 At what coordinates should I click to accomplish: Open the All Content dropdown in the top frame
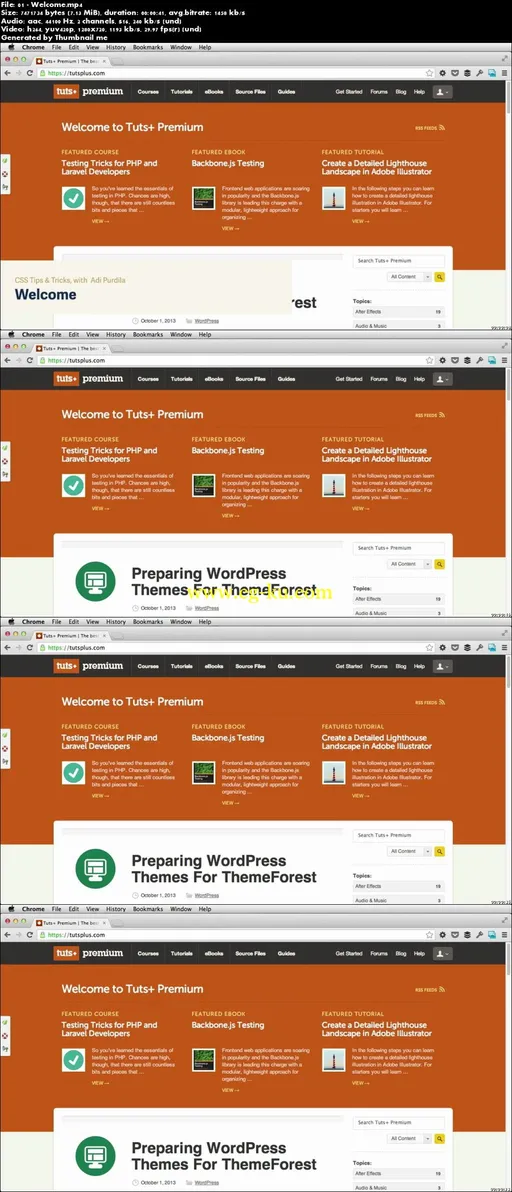tap(409, 277)
